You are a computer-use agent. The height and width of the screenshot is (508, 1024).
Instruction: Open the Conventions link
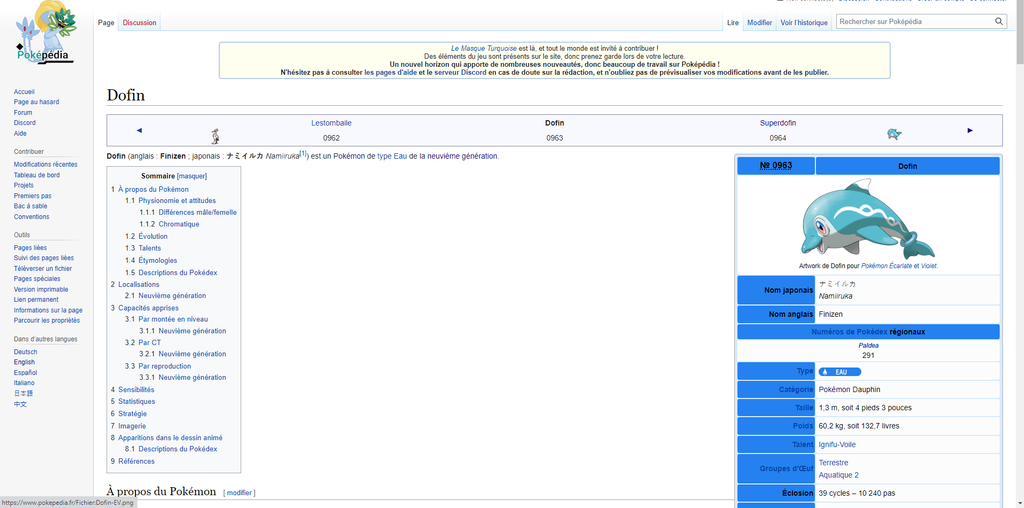pos(31,217)
